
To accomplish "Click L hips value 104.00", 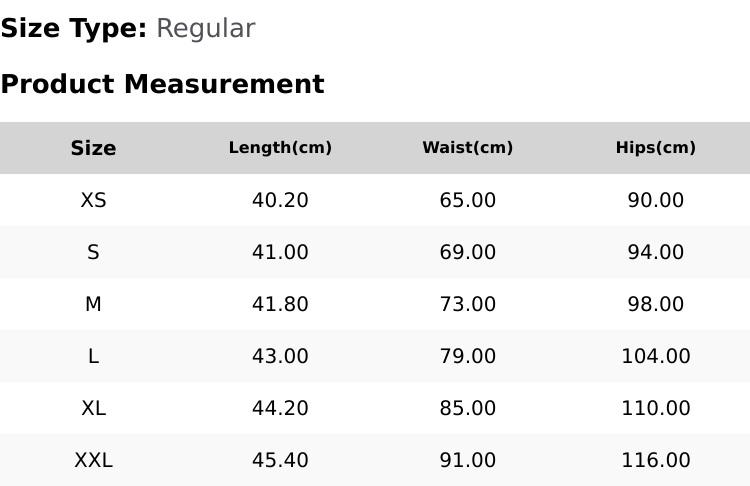I will 655,356.
